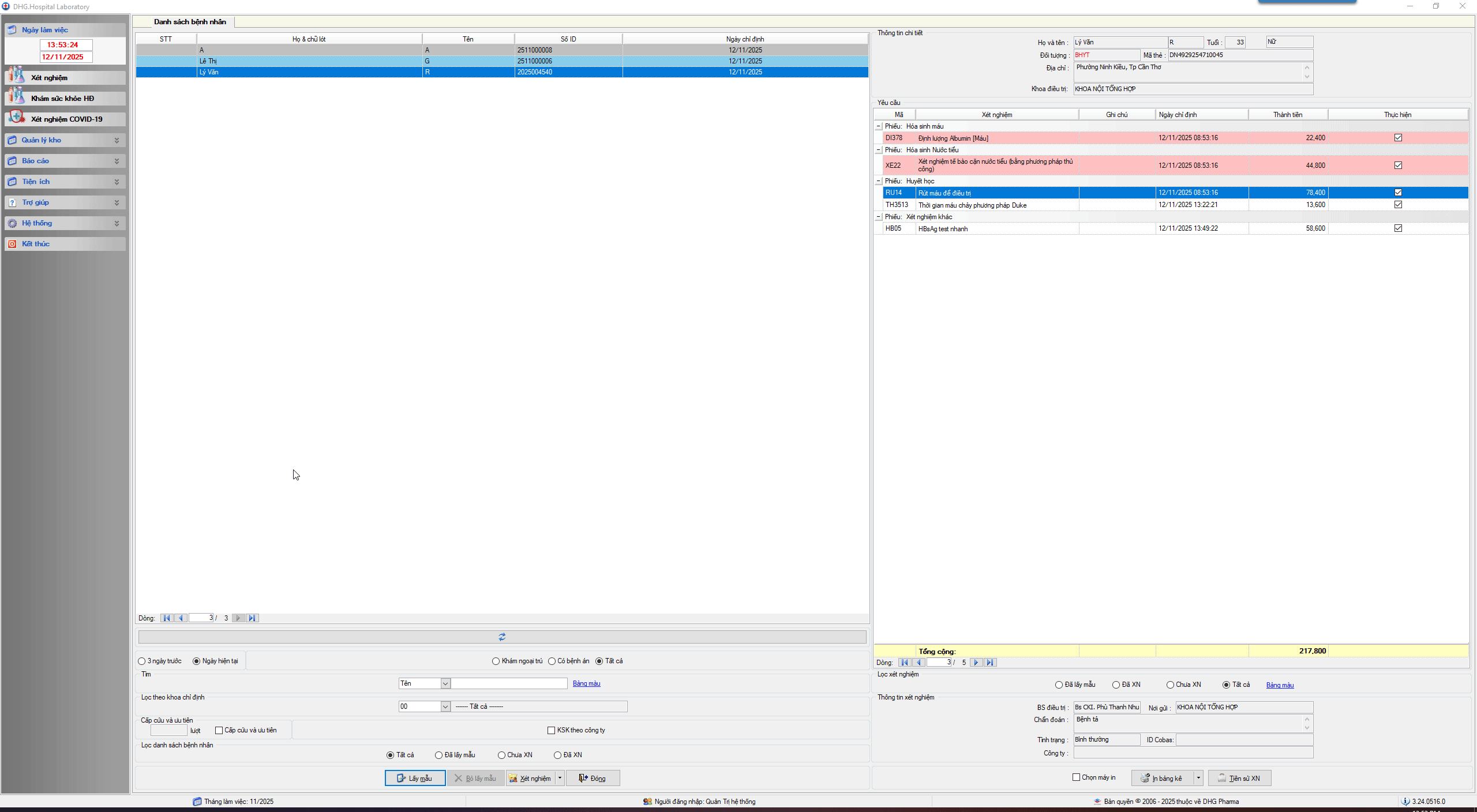Collapse the Phiếu Huyết học group

point(878,181)
